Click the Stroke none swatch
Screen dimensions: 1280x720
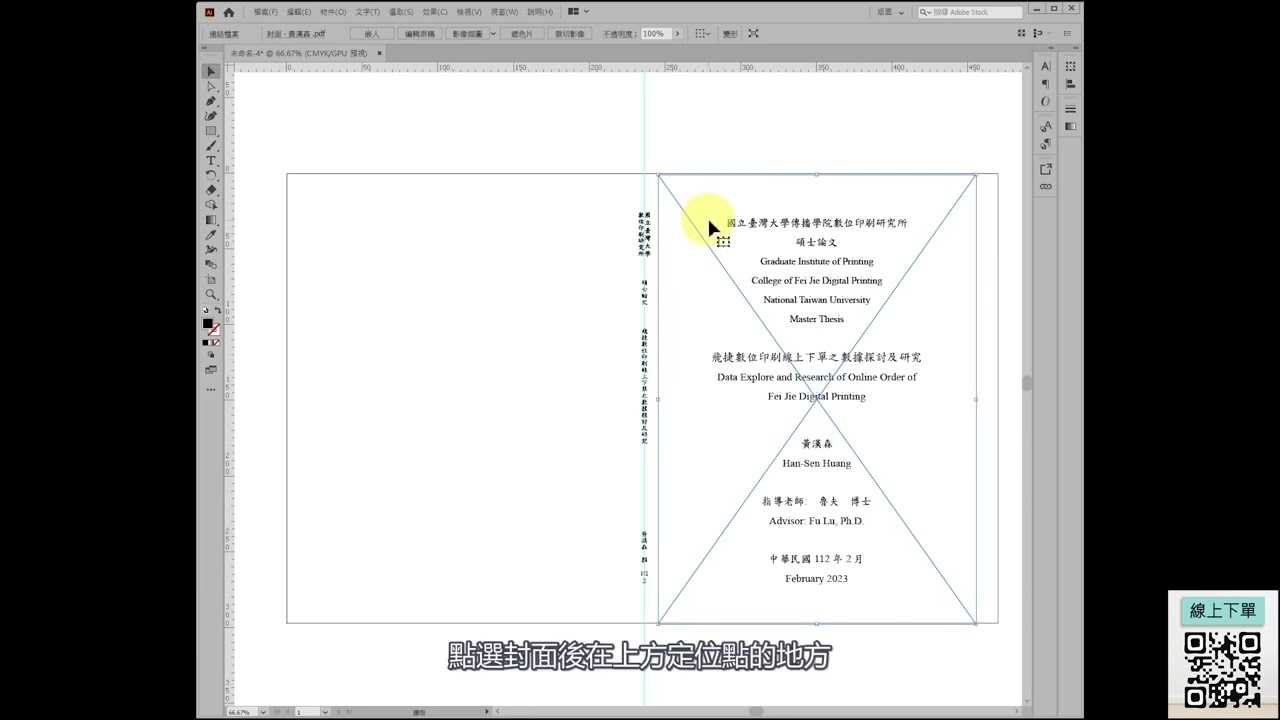point(215,329)
